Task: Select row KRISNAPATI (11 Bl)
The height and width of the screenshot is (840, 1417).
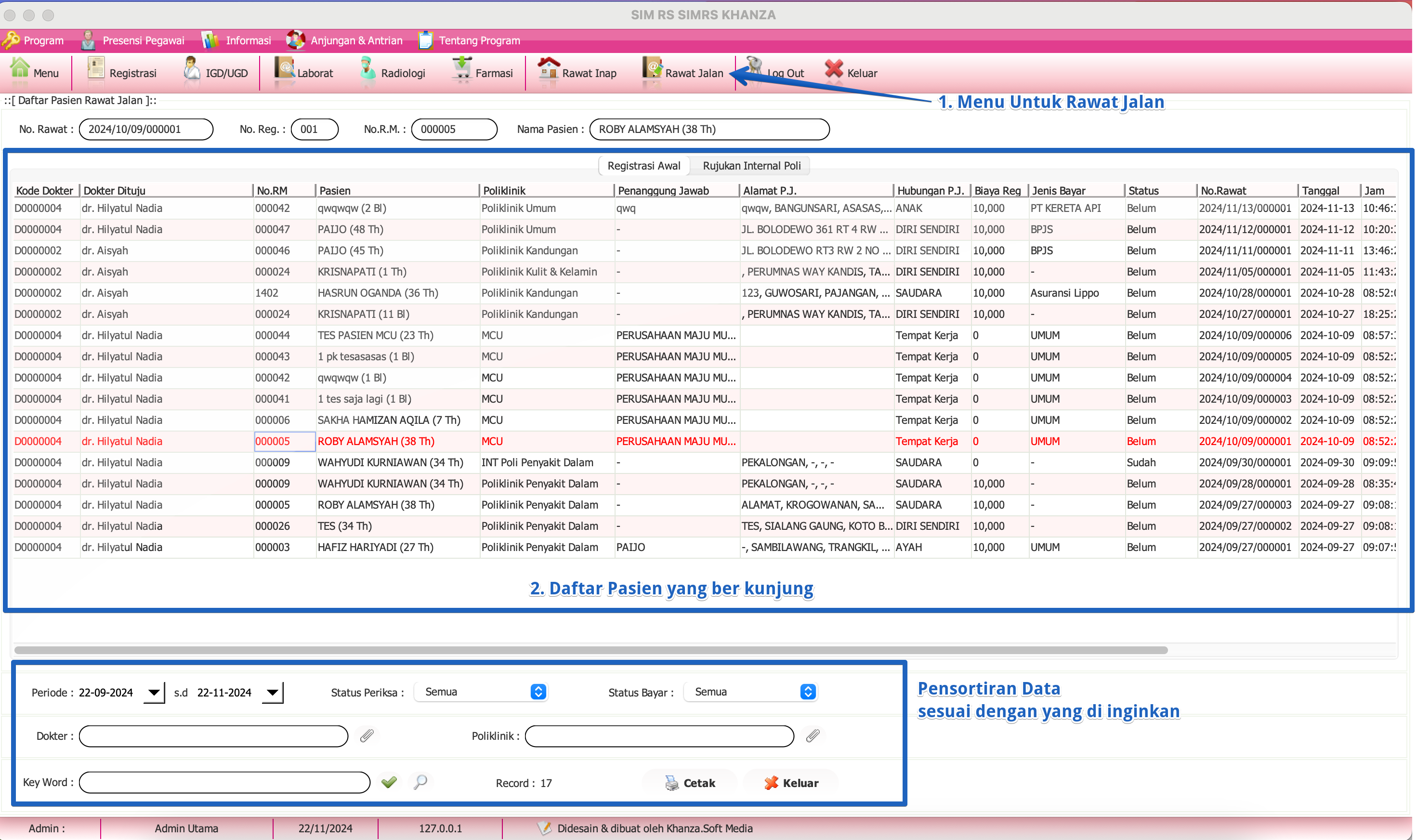Action: (704, 314)
